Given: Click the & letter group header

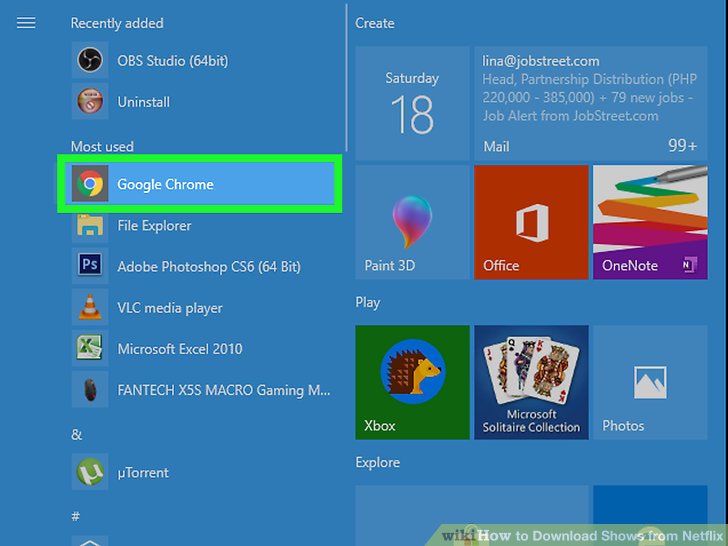Looking at the screenshot, I should coord(77,435).
